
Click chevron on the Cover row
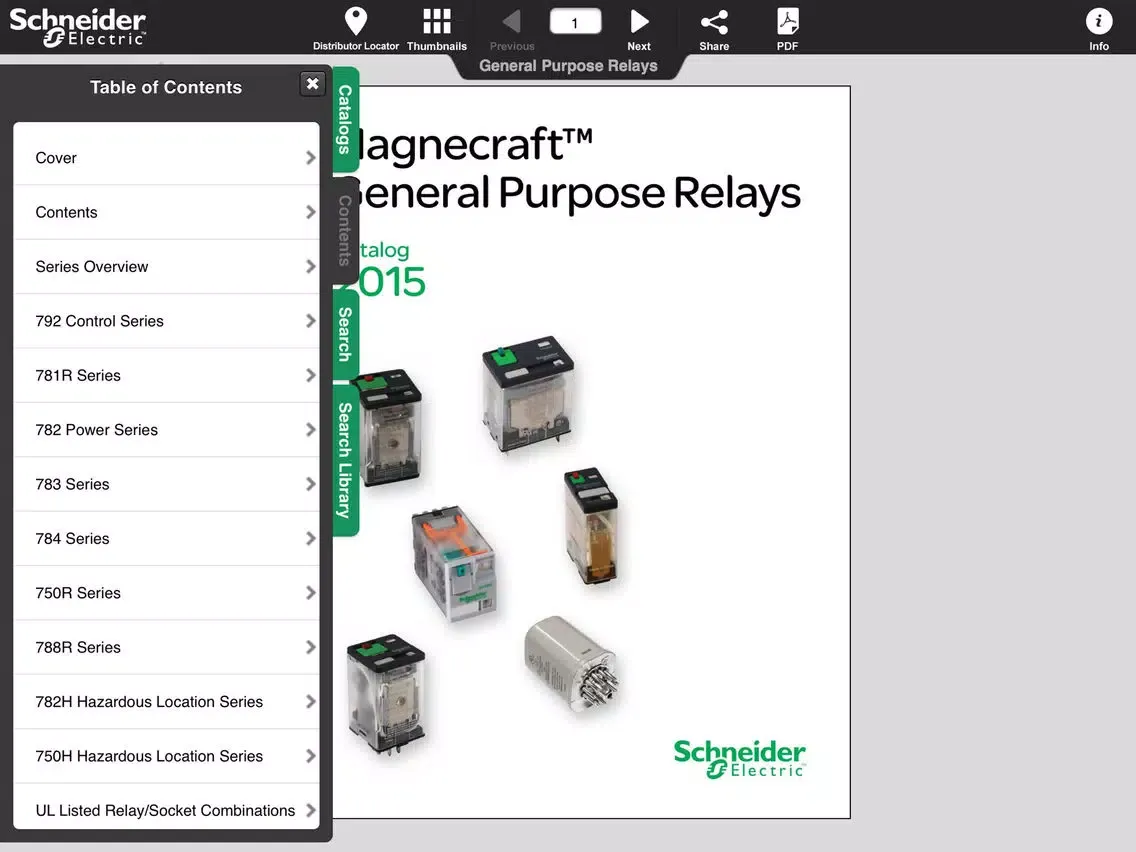[311, 158]
